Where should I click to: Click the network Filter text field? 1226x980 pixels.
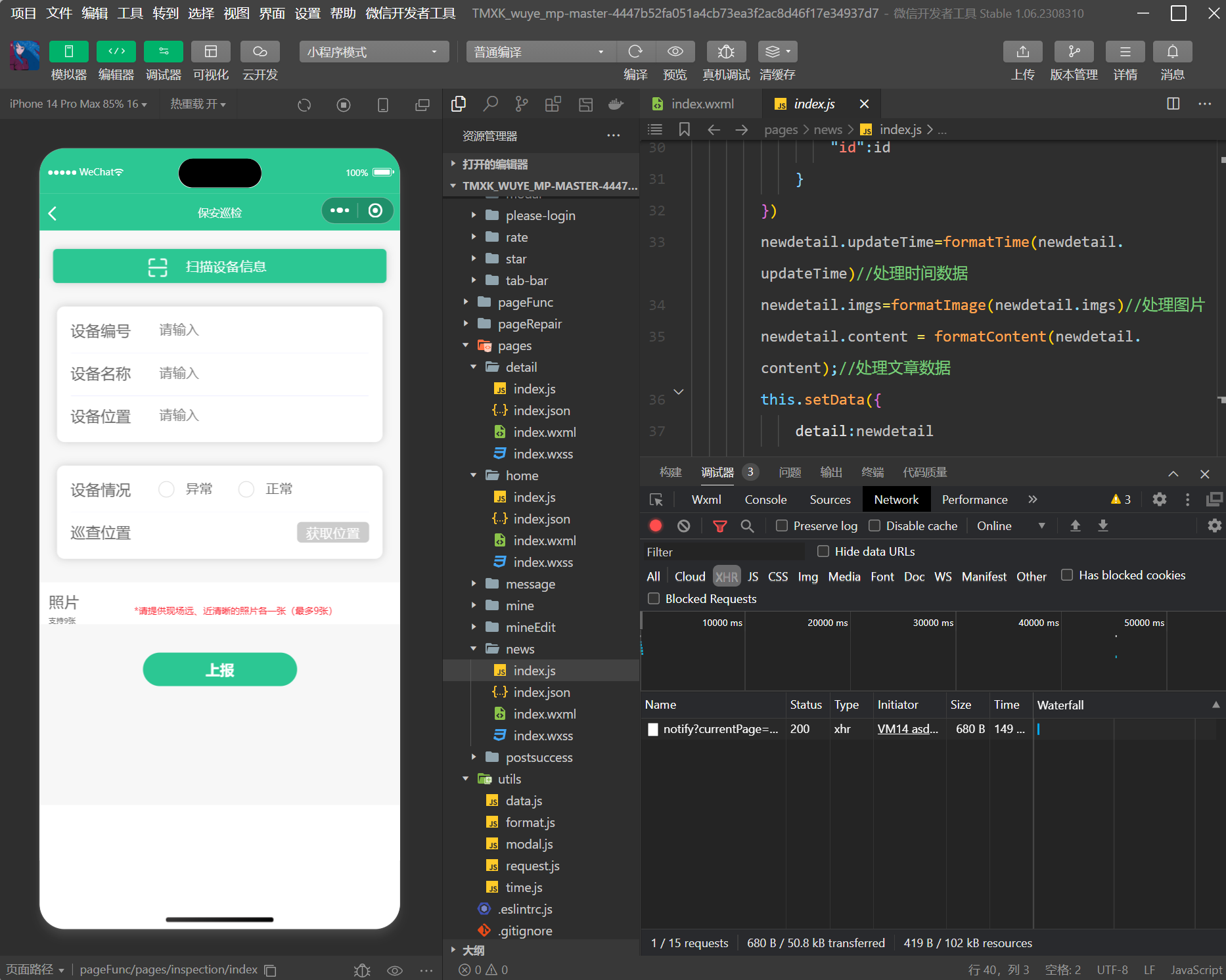coord(723,552)
